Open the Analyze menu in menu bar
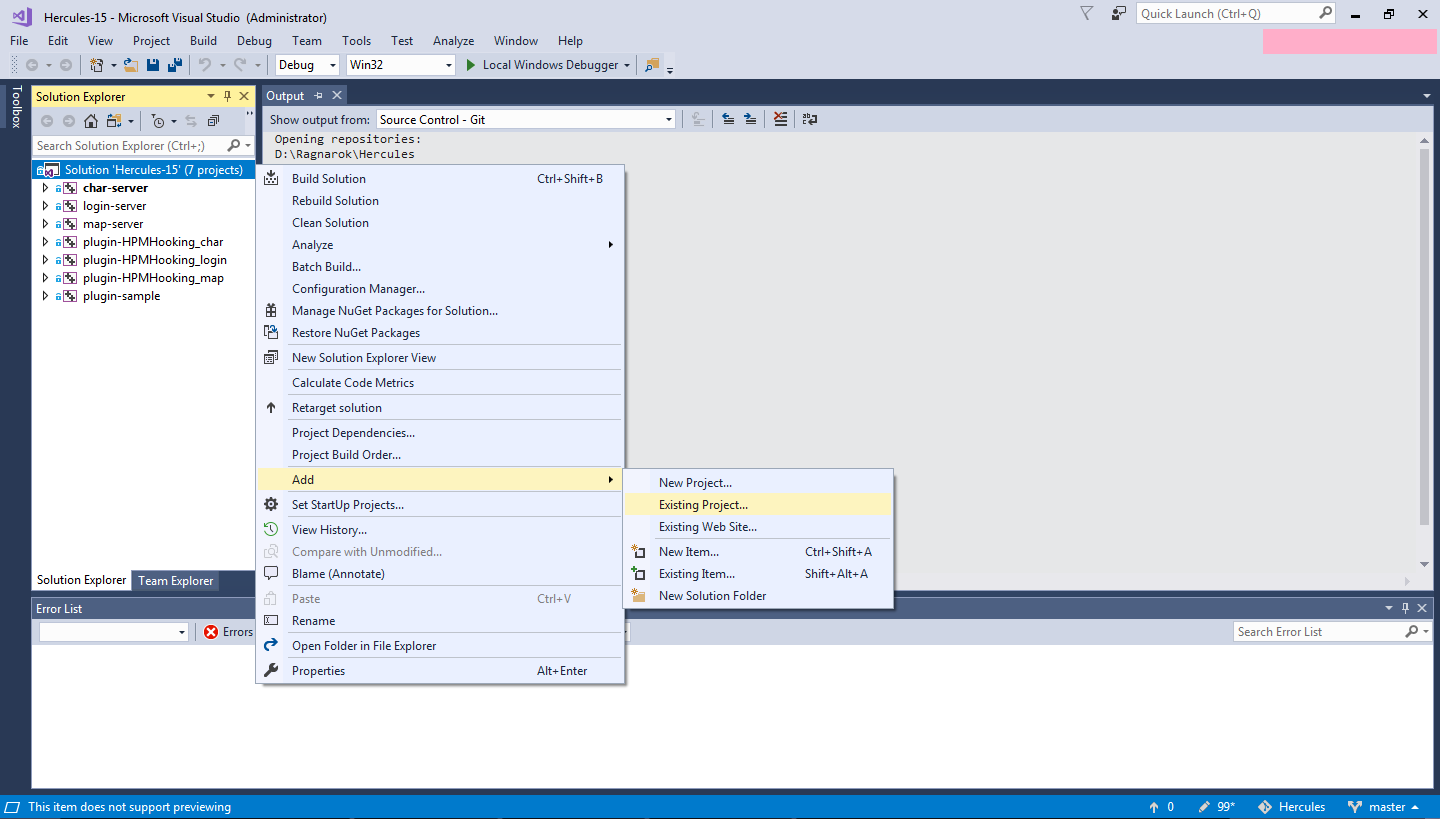 tap(453, 41)
